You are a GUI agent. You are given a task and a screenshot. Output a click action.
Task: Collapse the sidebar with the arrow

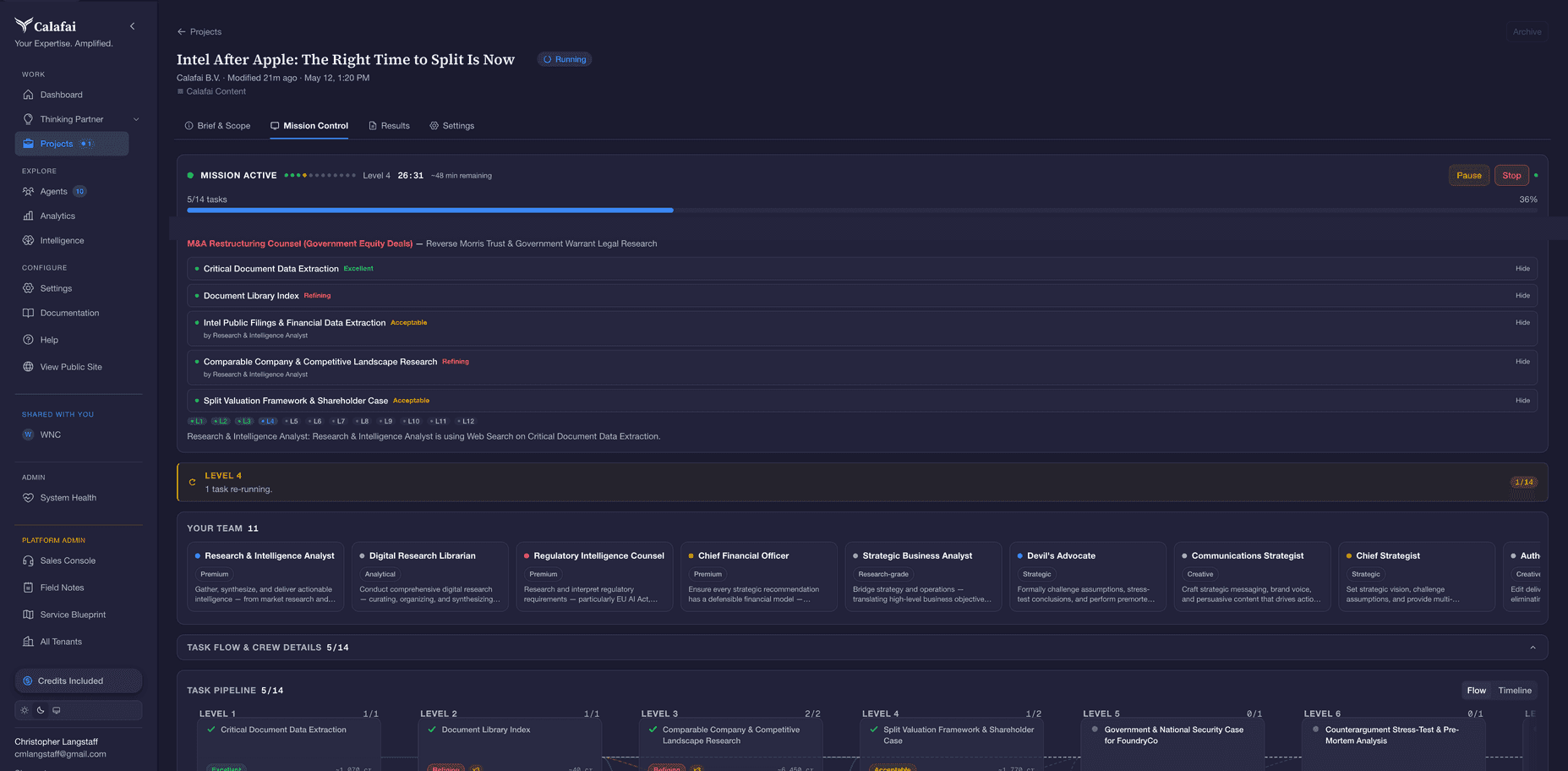tap(132, 26)
